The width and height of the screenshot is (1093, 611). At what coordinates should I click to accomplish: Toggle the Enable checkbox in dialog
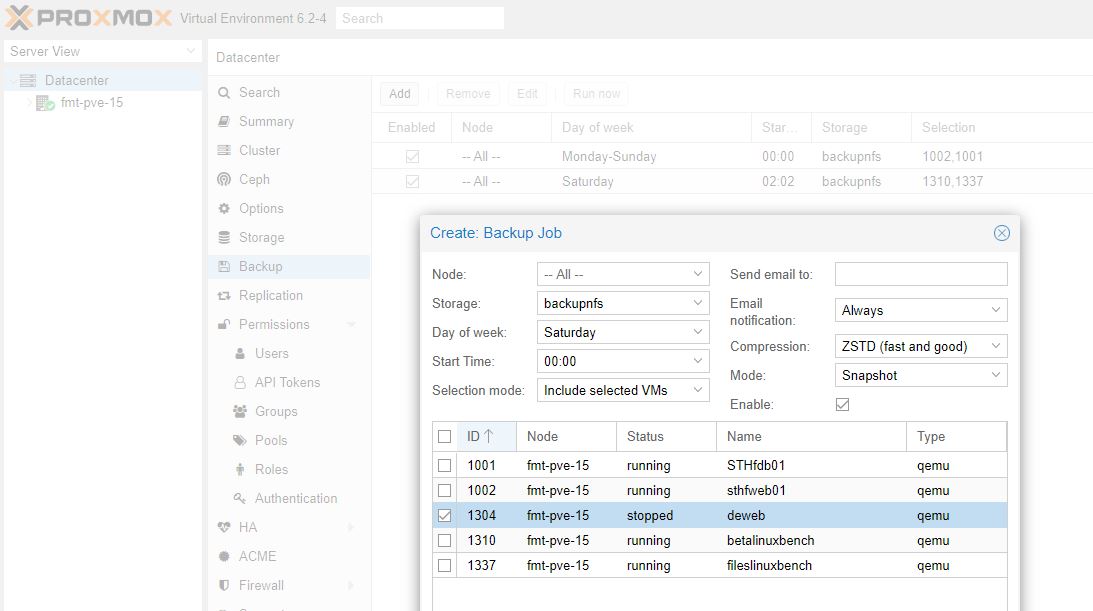(842, 405)
